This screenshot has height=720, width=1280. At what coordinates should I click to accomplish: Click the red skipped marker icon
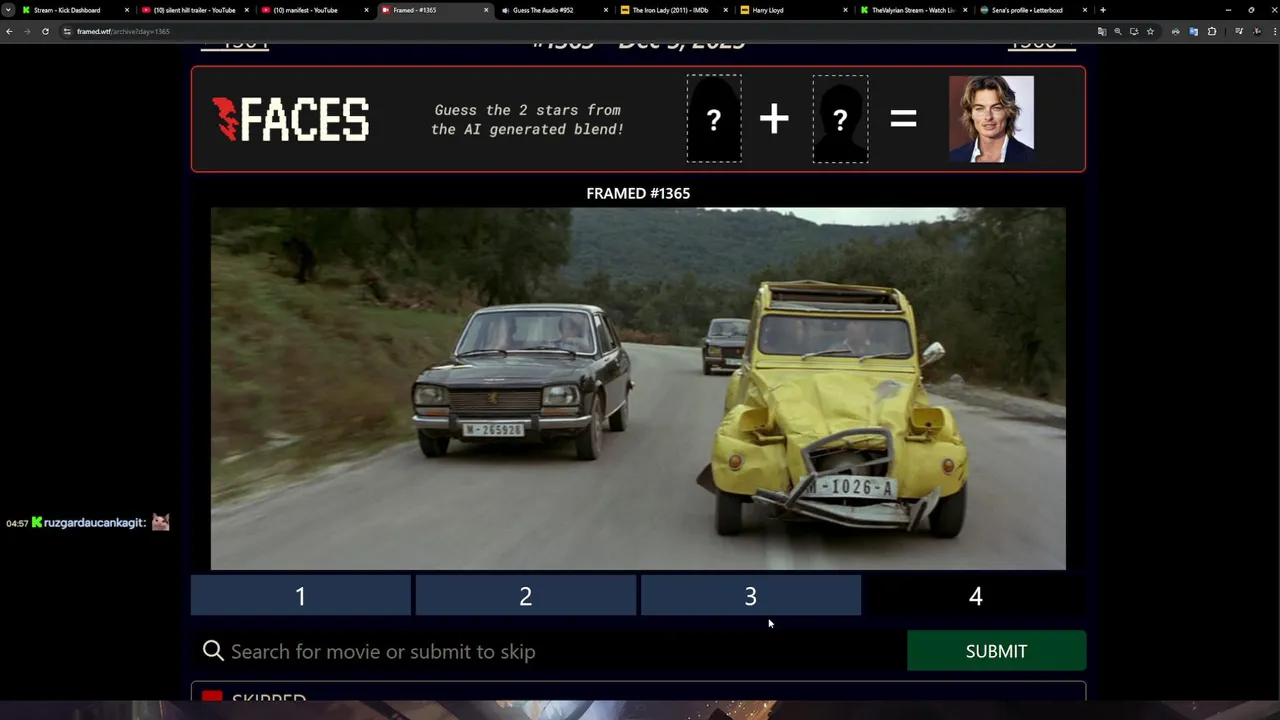(x=212, y=696)
